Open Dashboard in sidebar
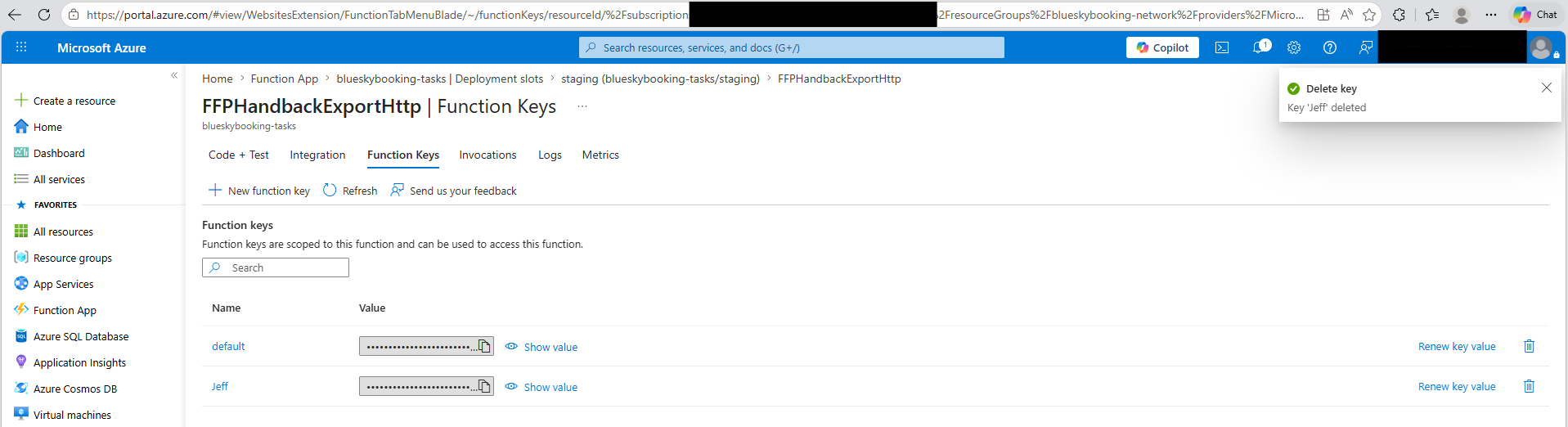This screenshot has width=1568, height=427. (x=50, y=153)
